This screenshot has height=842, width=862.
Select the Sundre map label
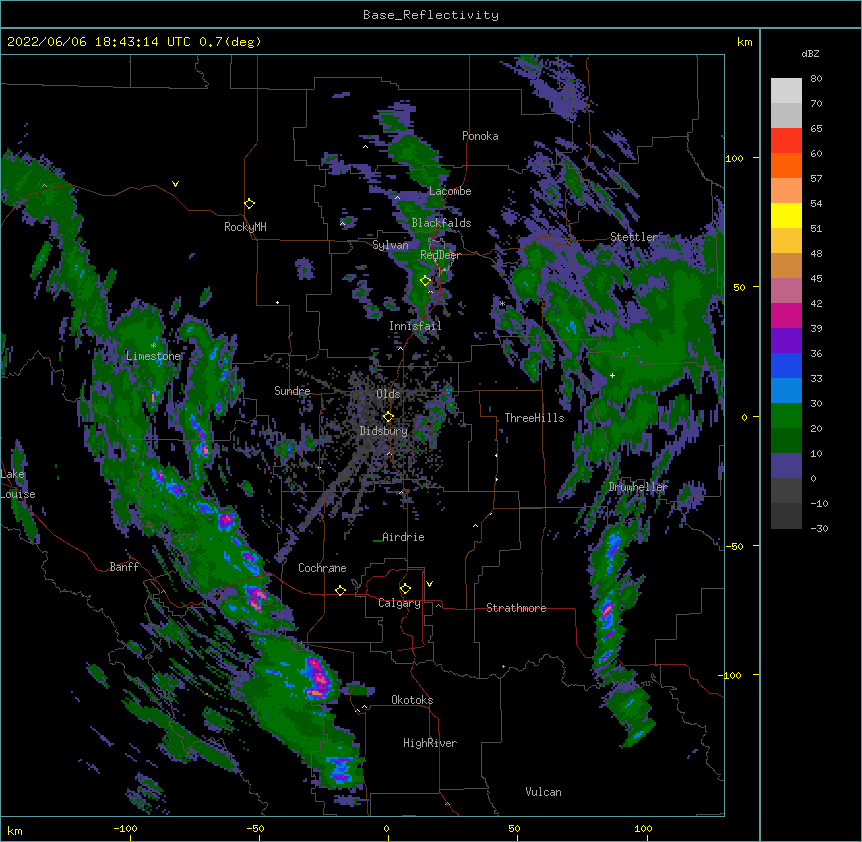coord(292,391)
